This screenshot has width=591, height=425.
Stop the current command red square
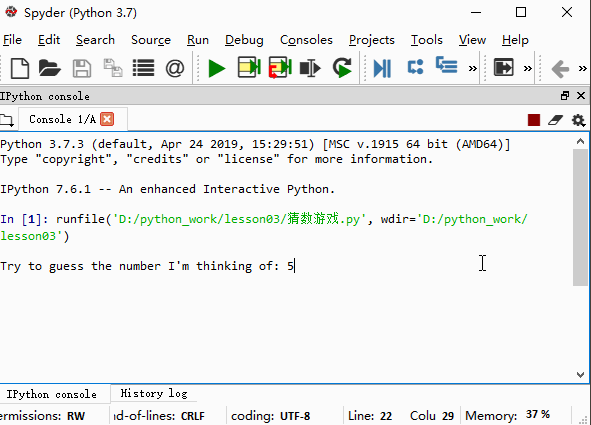(534, 120)
